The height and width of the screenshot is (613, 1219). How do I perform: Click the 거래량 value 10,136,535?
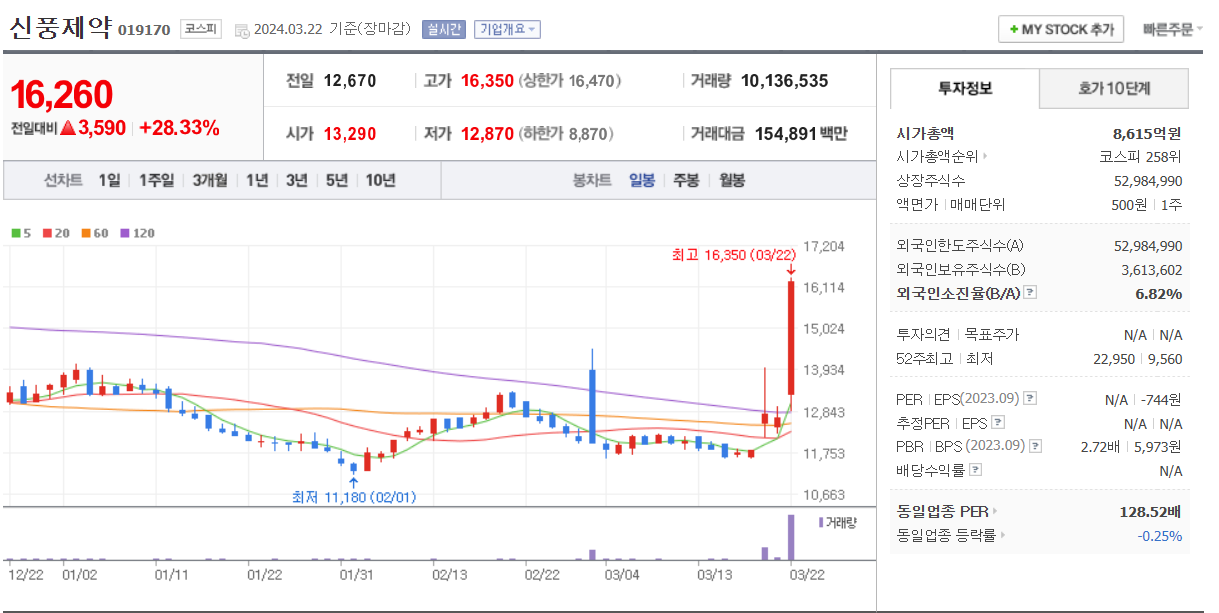tap(785, 81)
